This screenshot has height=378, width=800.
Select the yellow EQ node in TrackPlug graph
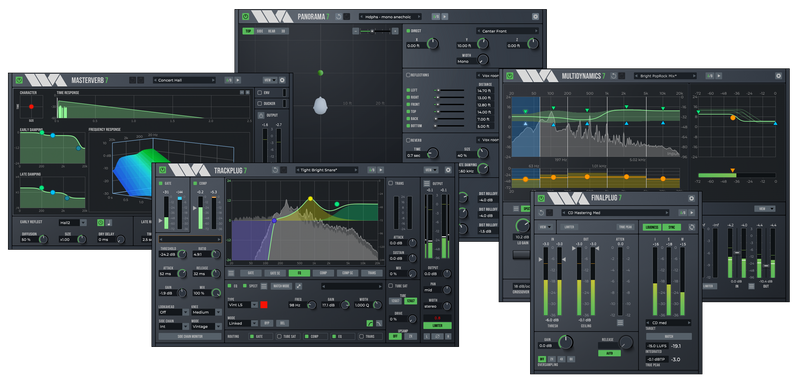tap(310, 198)
